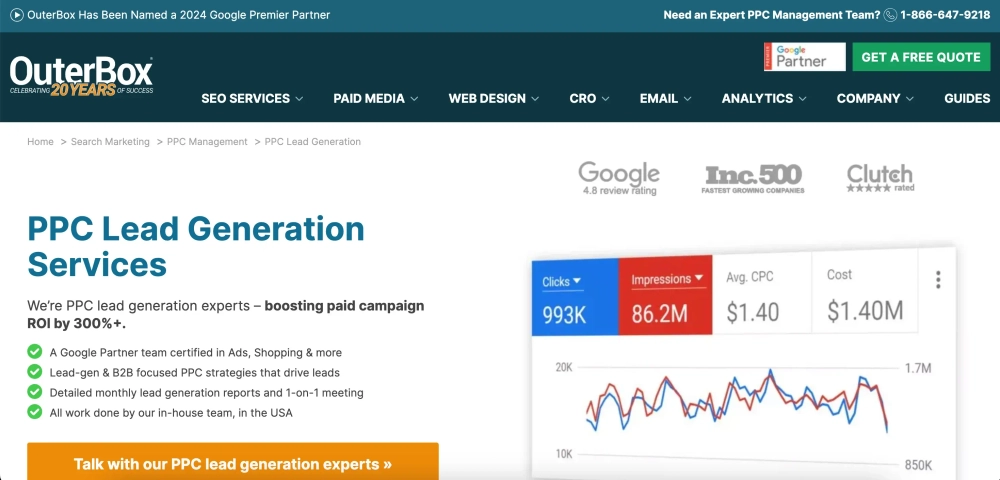
Task: Open the 2024 Google Premier Partner announcement link
Action: click(179, 15)
